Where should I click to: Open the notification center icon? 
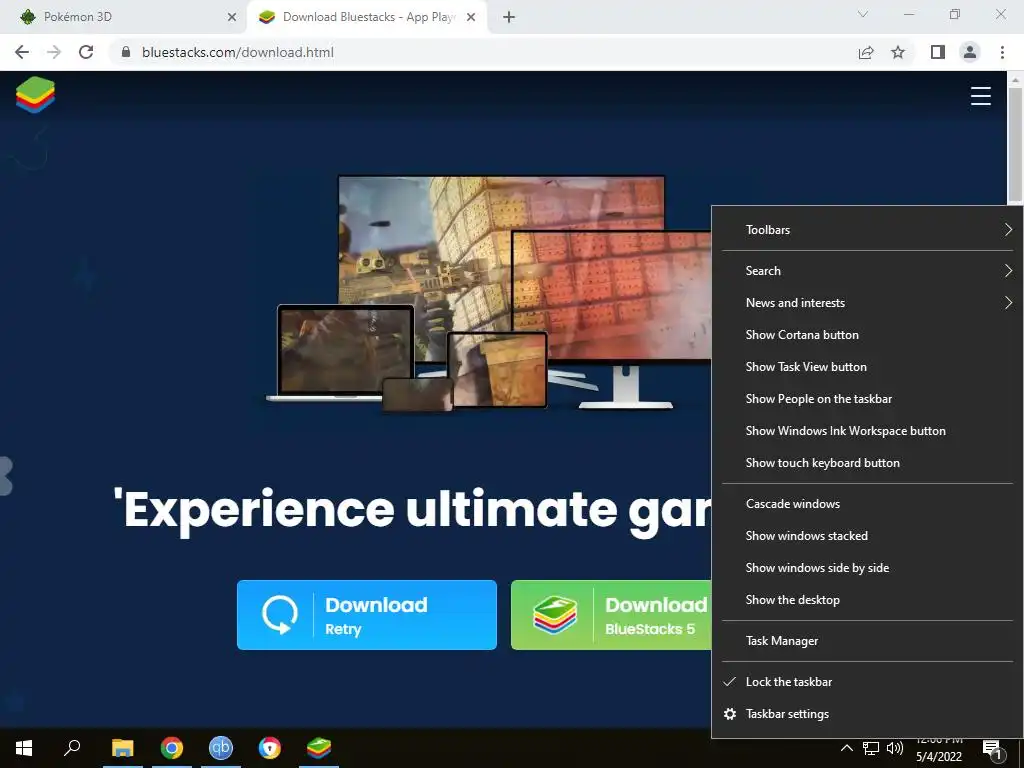(x=991, y=750)
